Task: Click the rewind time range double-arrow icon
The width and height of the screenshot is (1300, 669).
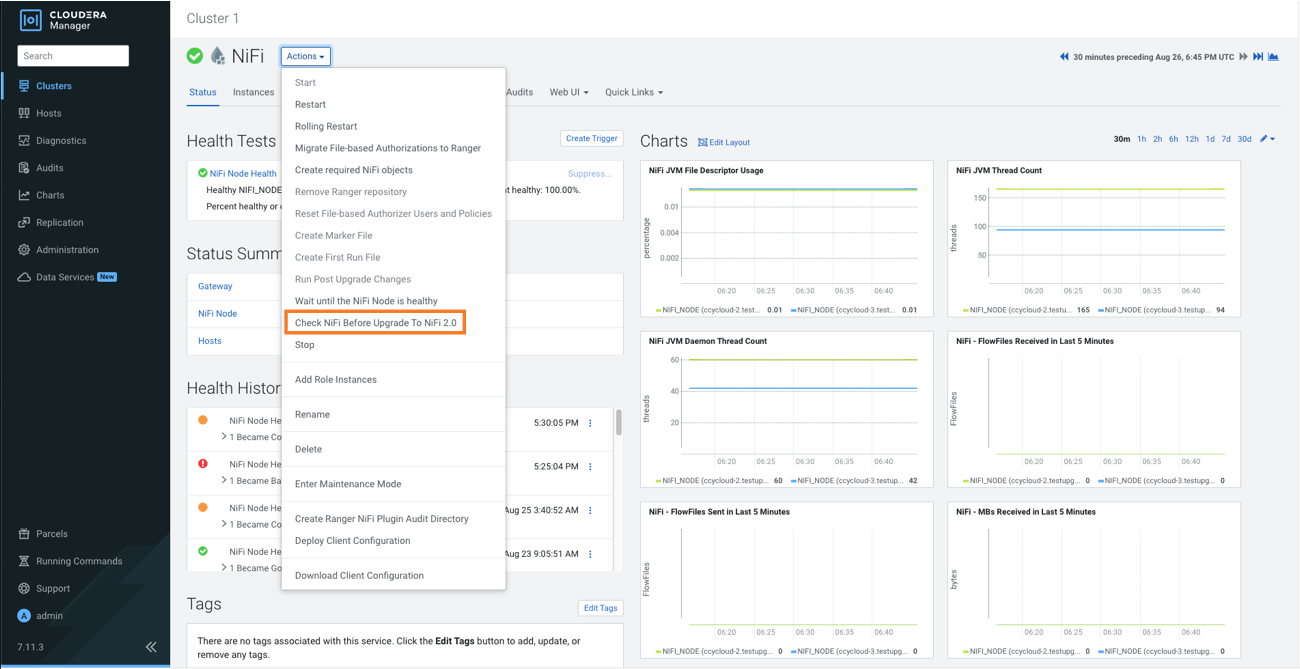Action: (1064, 57)
